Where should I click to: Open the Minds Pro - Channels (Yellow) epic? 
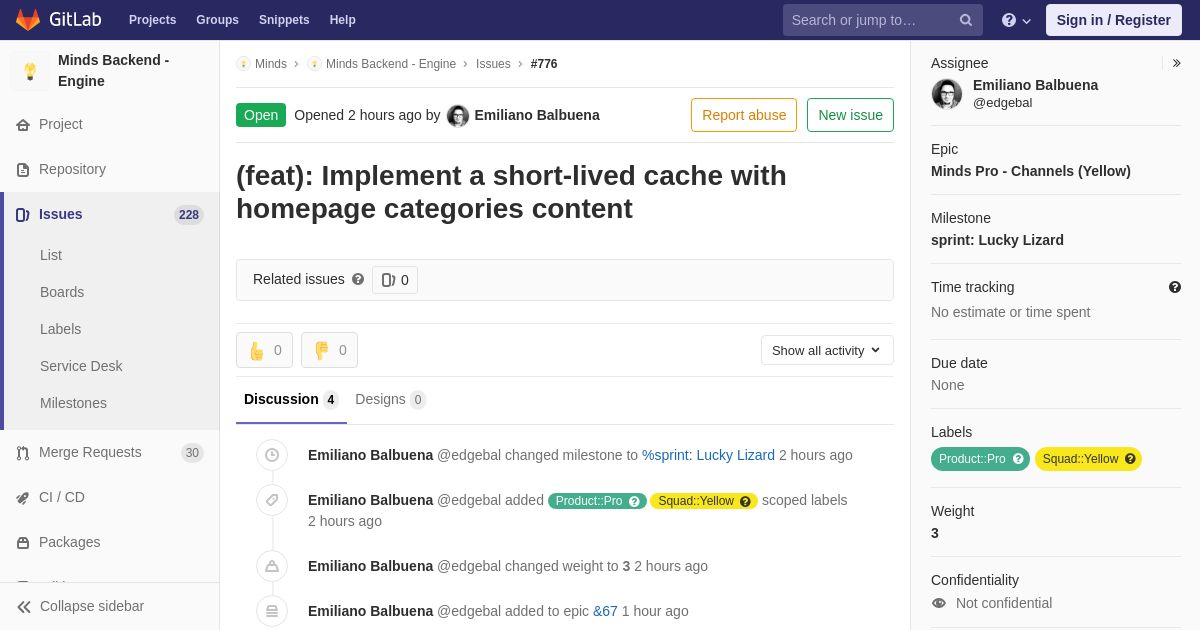(1031, 171)
